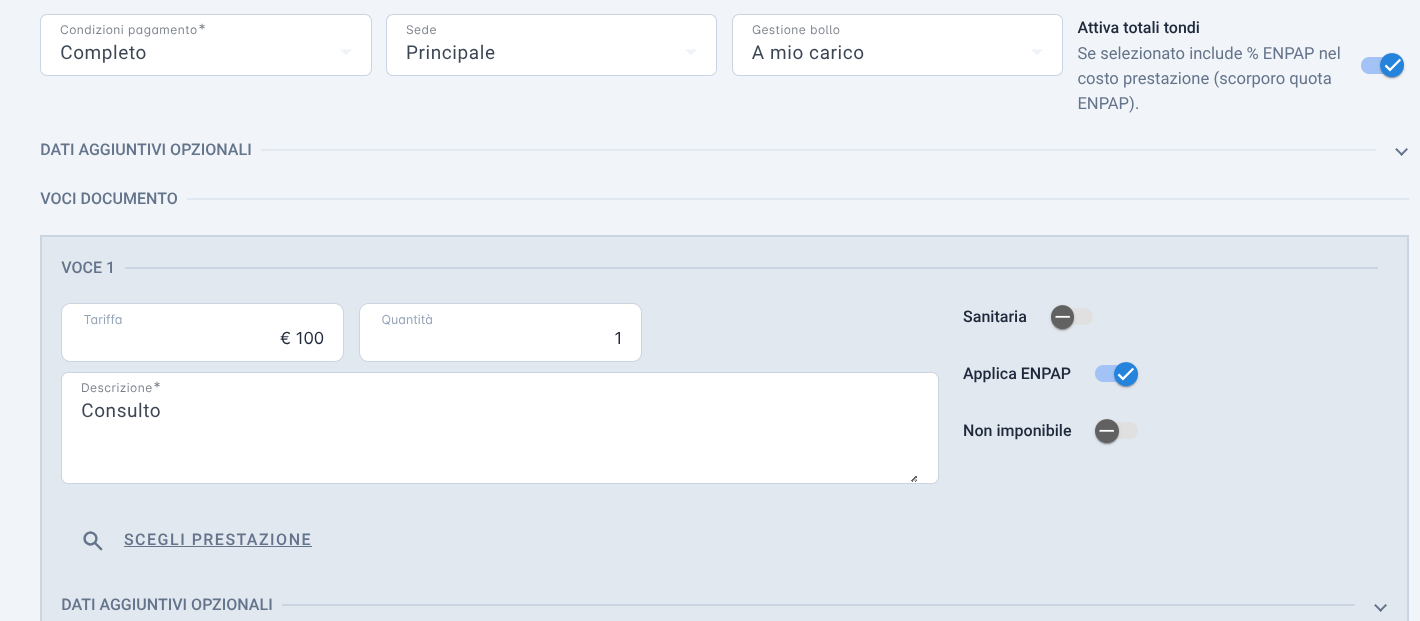Click the Sede dropdown arrow icon
This screenshot has height=621, width=1420.
click(691, 52)
